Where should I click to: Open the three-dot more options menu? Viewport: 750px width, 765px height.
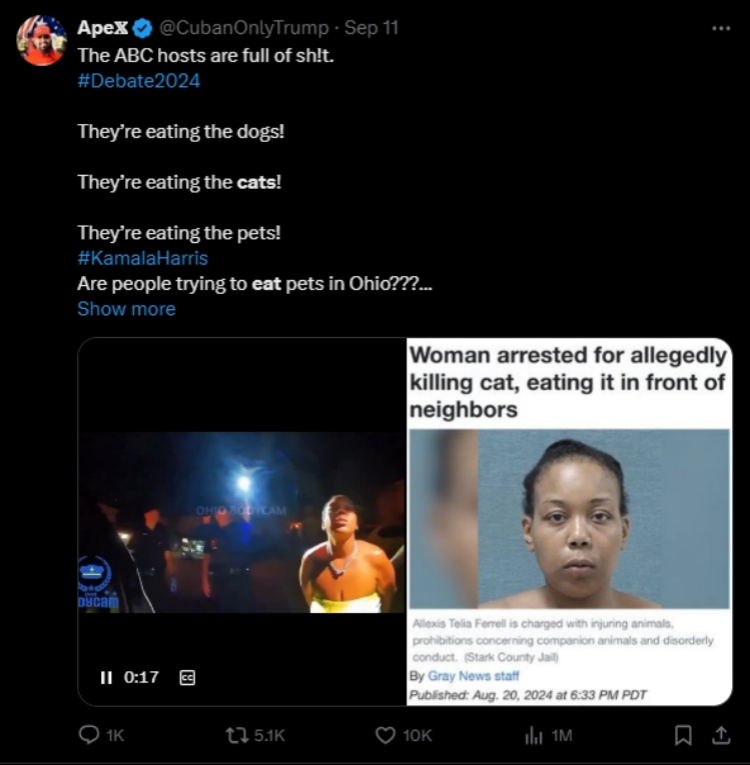coord(720,28)
